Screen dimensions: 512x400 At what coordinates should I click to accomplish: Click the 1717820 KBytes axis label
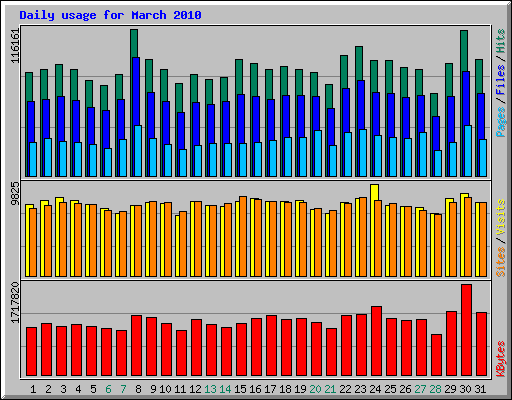pos(15,303)
